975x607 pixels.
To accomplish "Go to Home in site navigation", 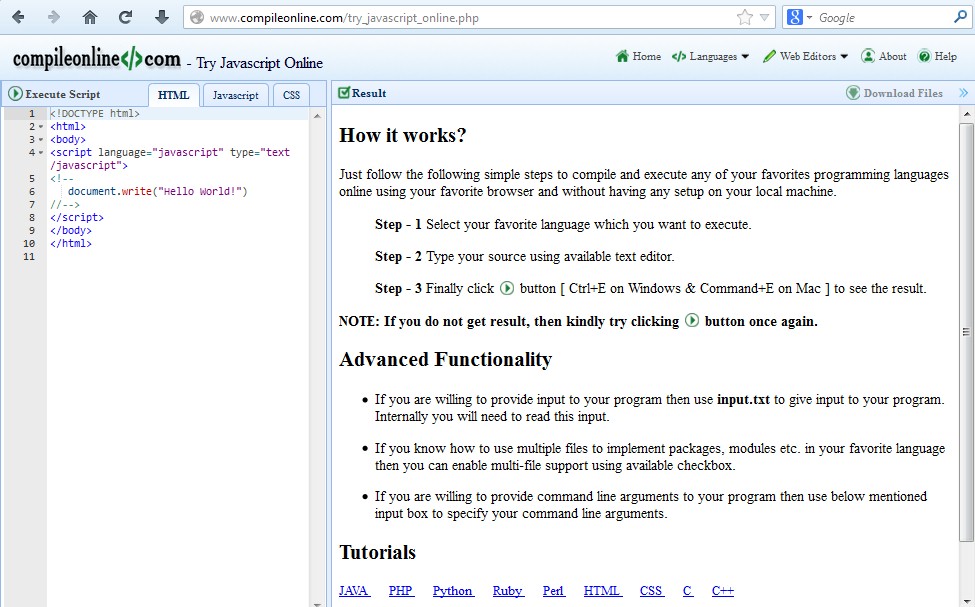I will coord(639,56).
